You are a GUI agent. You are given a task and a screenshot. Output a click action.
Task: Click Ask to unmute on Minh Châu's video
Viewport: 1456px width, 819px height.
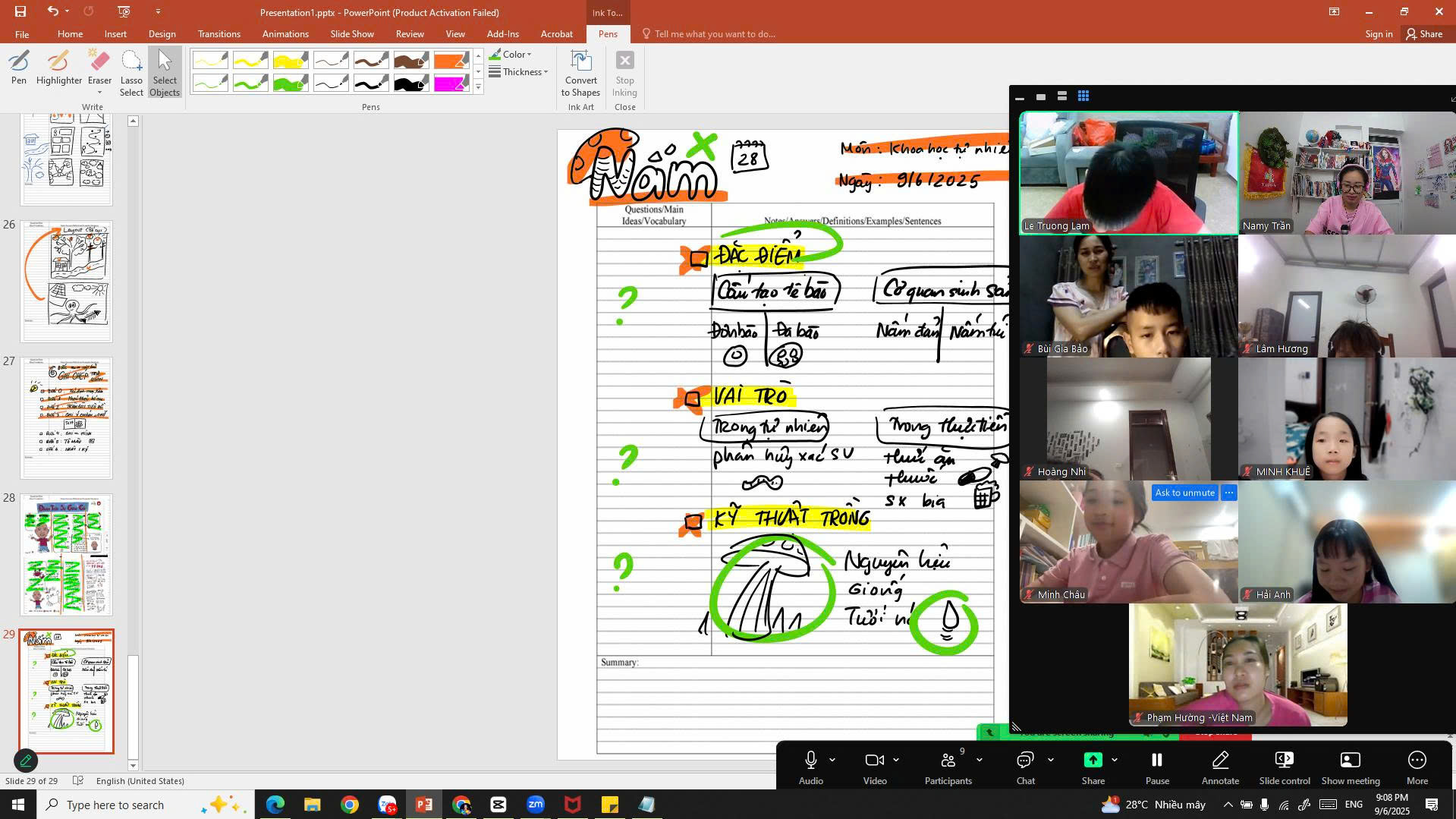(1184, 493)
